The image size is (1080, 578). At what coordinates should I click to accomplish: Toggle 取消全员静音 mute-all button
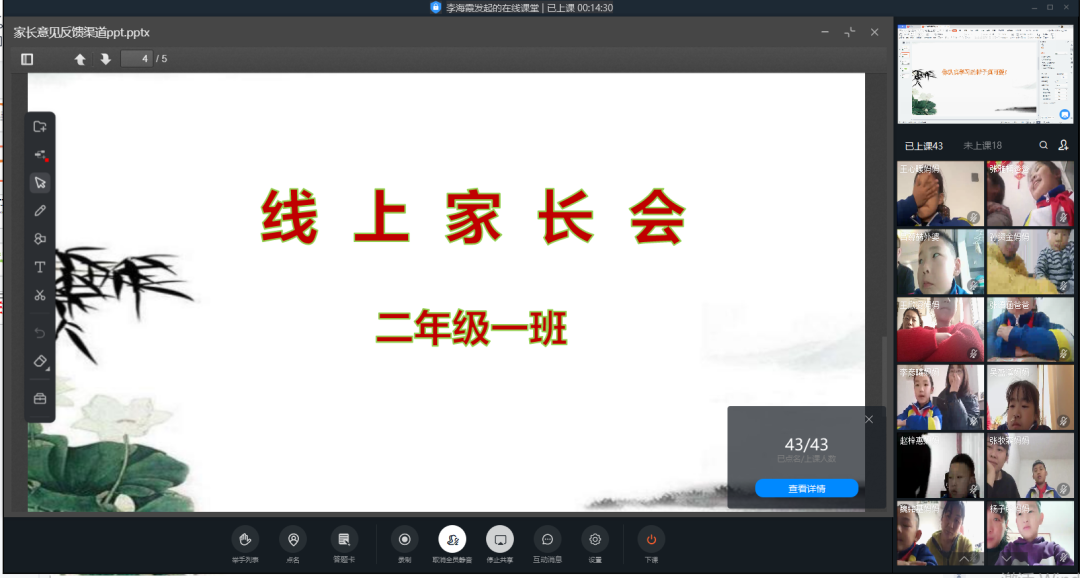(452, 540)
